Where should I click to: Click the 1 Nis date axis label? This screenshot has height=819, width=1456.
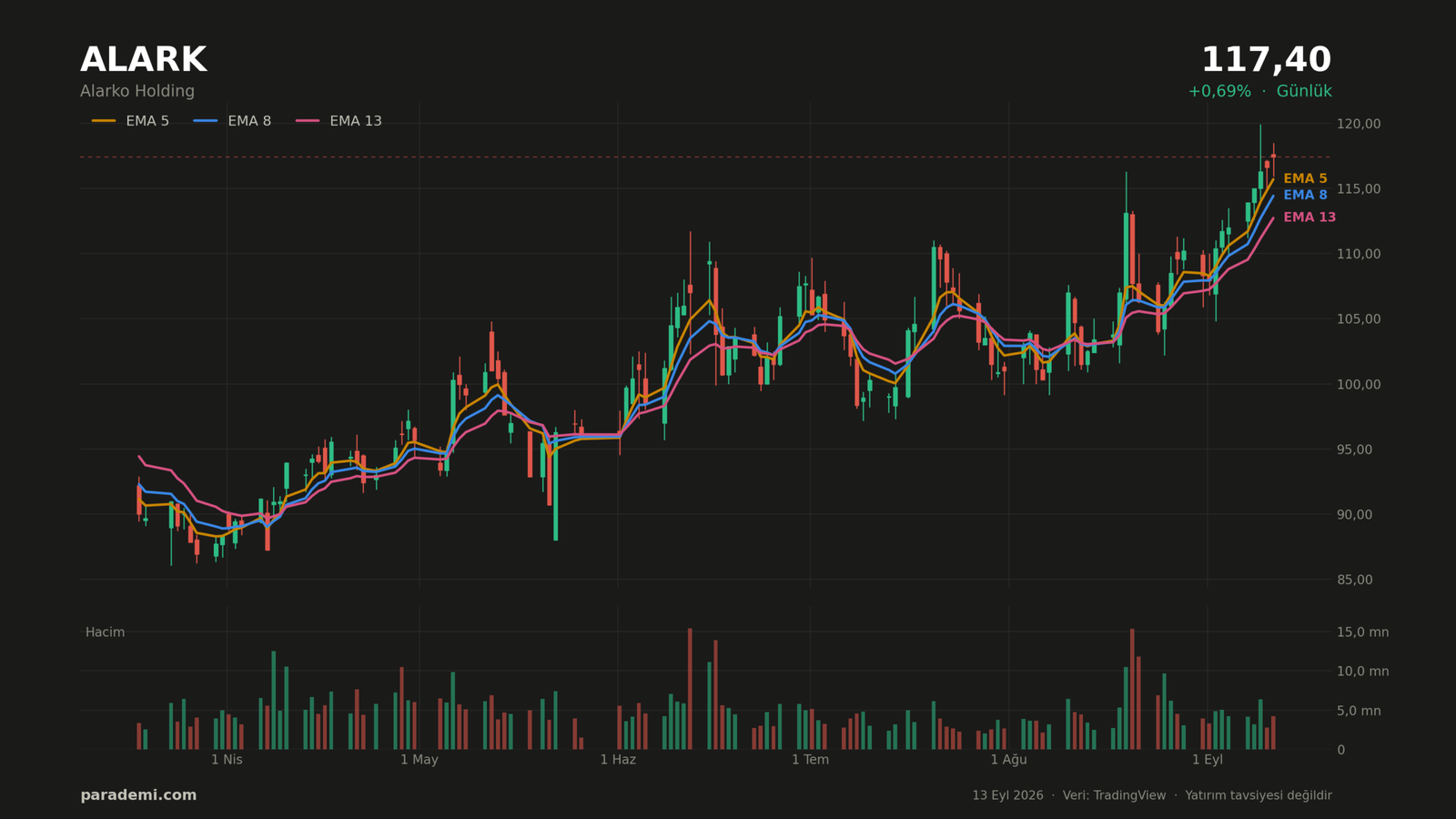(x=227, y=760)
